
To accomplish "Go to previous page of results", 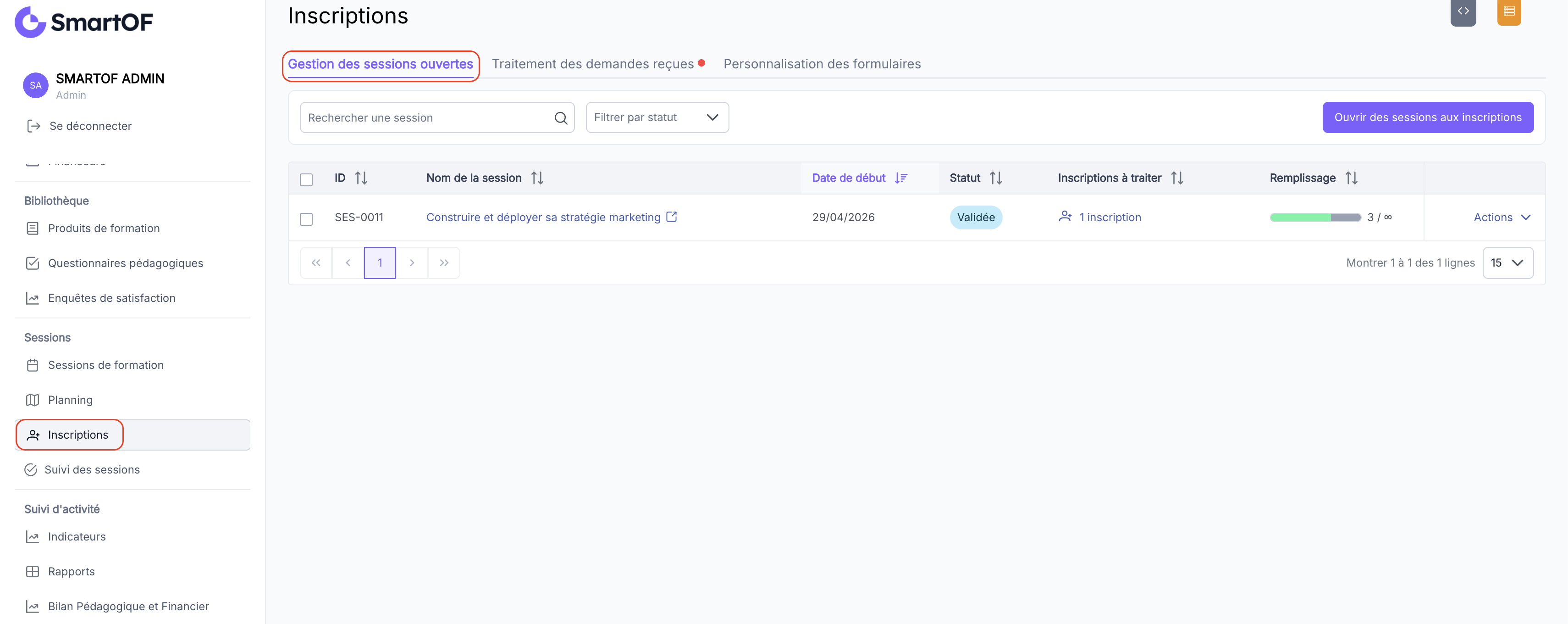I will (x=348, y=262).
